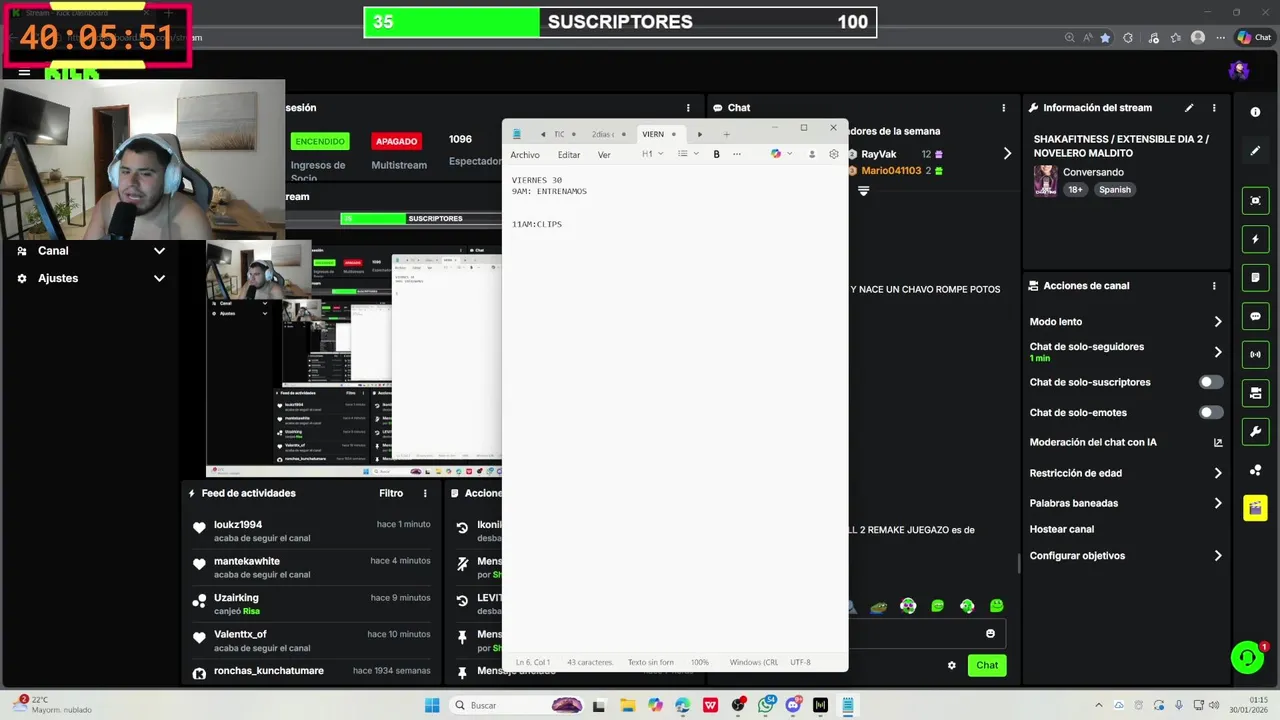Open the Copilot menu in Notepad toolbar
The image size is (1280, 720).
click(780, 154)
